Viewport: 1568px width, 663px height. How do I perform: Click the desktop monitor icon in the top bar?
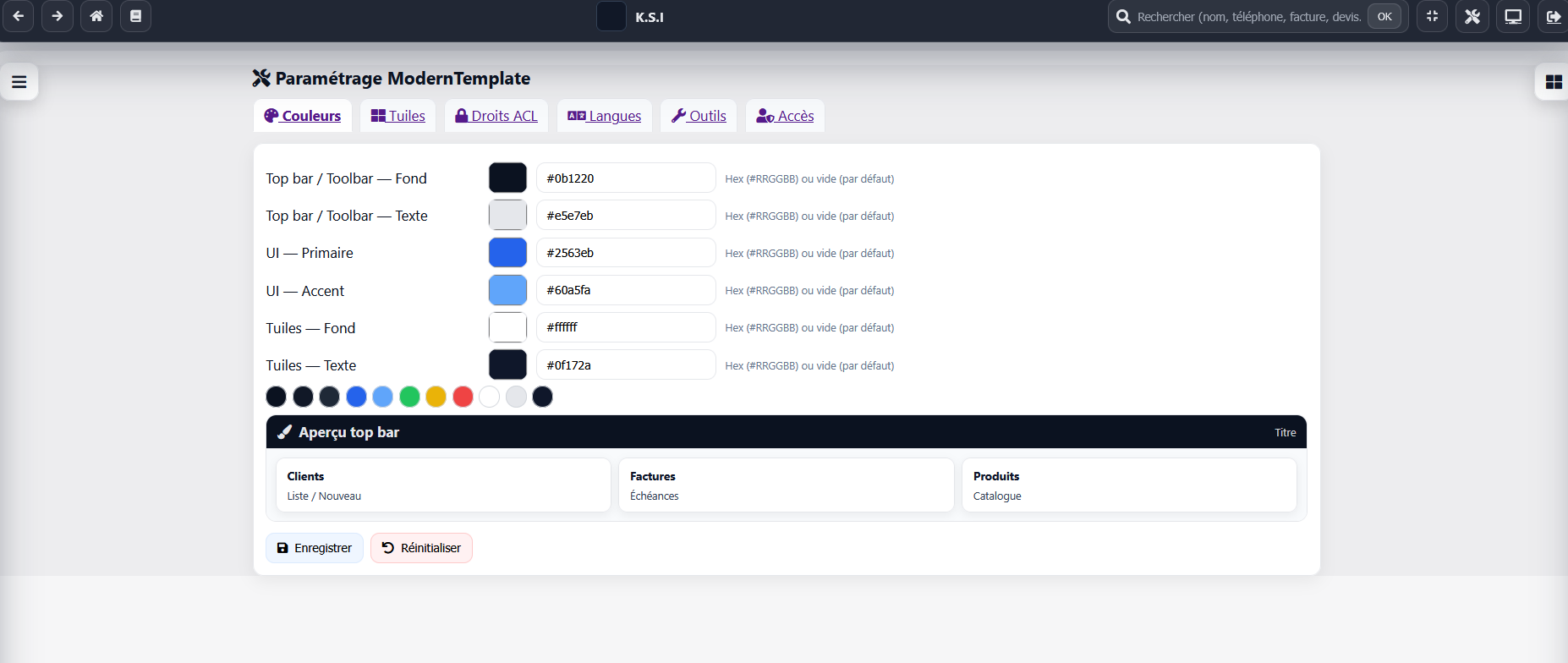click(x=1513, y=16)
